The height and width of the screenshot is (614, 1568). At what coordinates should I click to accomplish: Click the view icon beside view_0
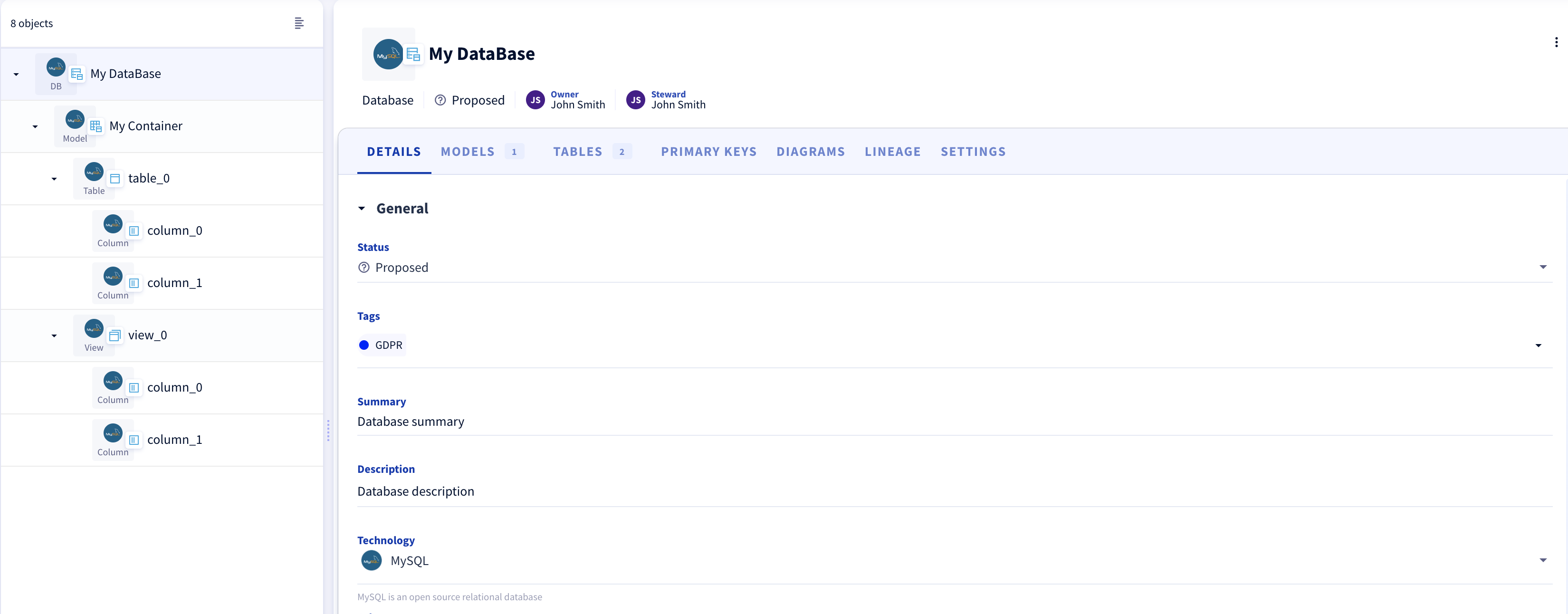coord(115,336)
